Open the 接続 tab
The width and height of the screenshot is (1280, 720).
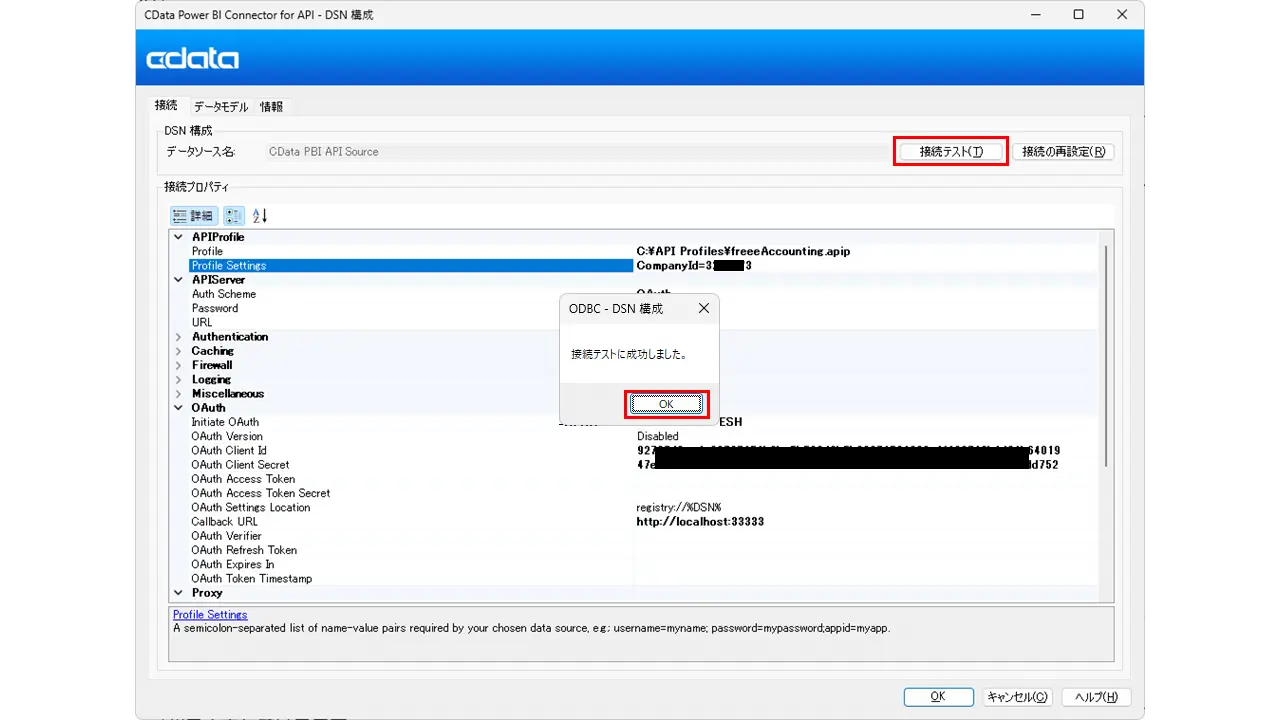pyautogui.click(x=166, y=106)
